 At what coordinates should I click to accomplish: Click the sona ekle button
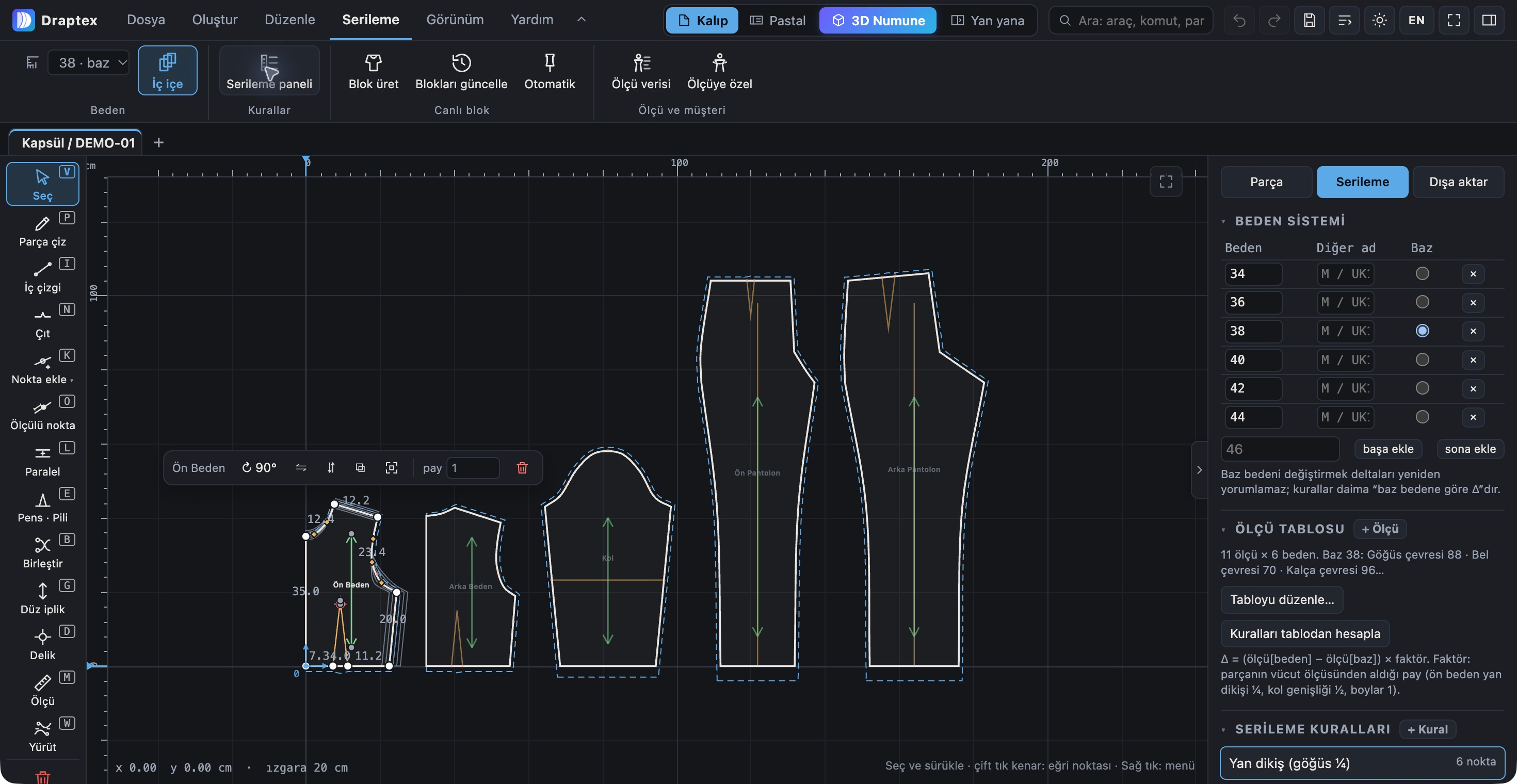(x=1470, y=449)
